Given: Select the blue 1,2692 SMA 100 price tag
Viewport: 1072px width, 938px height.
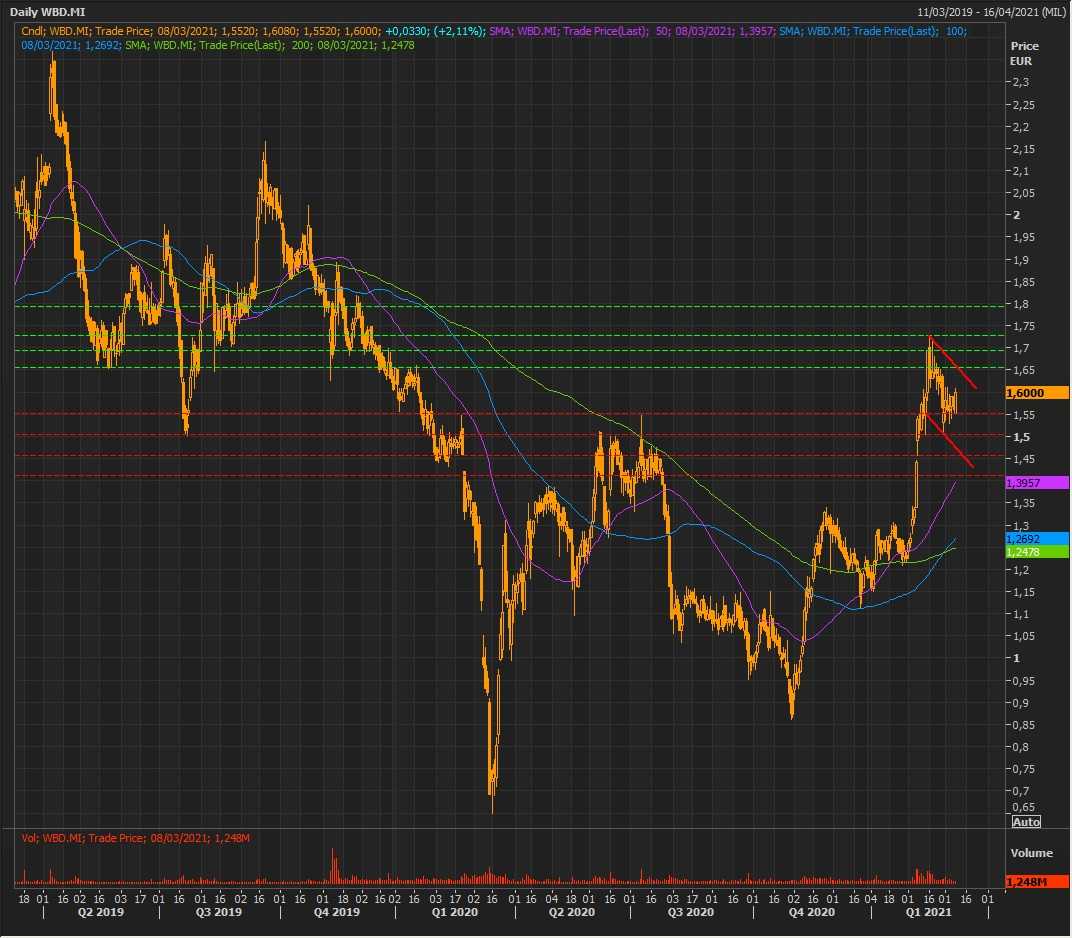Looking at the screenshot, I should [x=1025, y=538].
